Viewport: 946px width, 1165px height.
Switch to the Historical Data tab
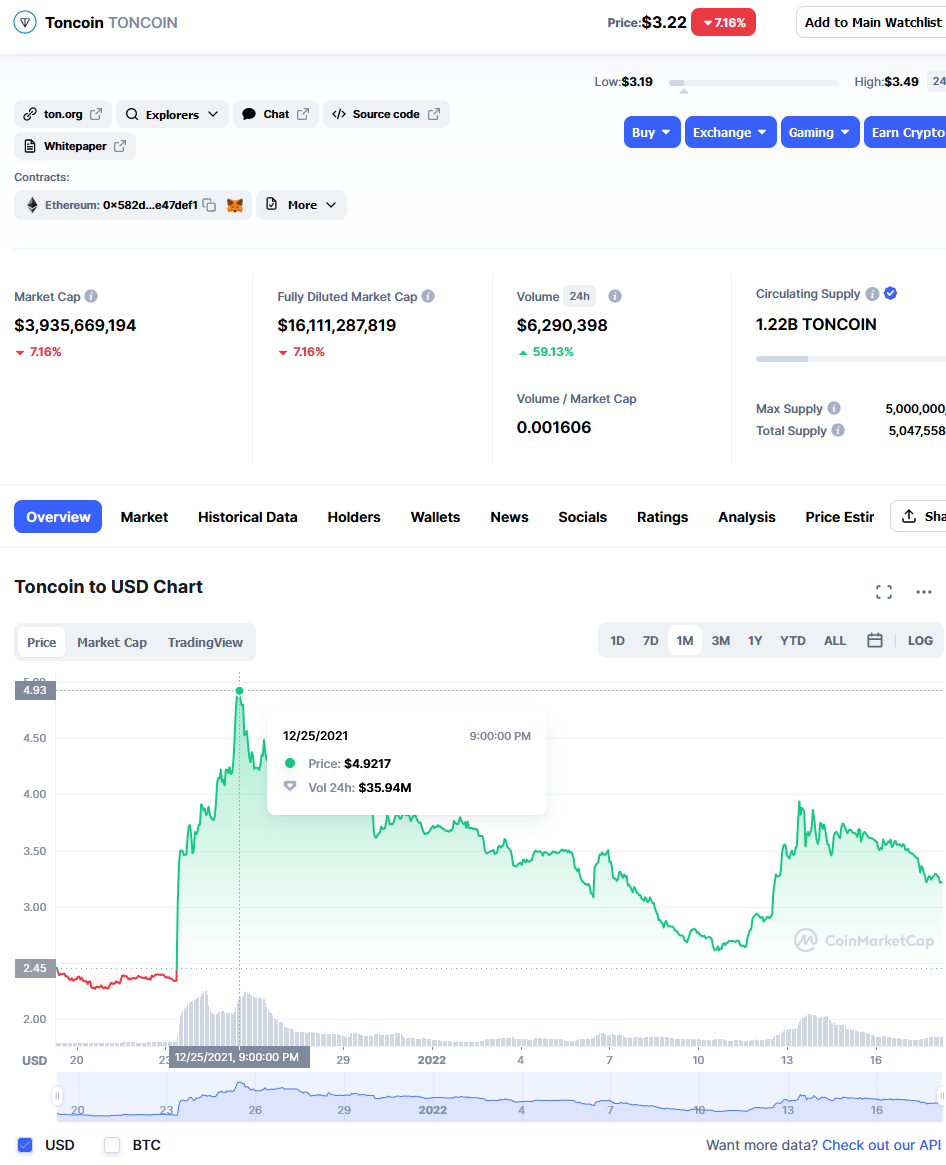[x=247, y=517]
